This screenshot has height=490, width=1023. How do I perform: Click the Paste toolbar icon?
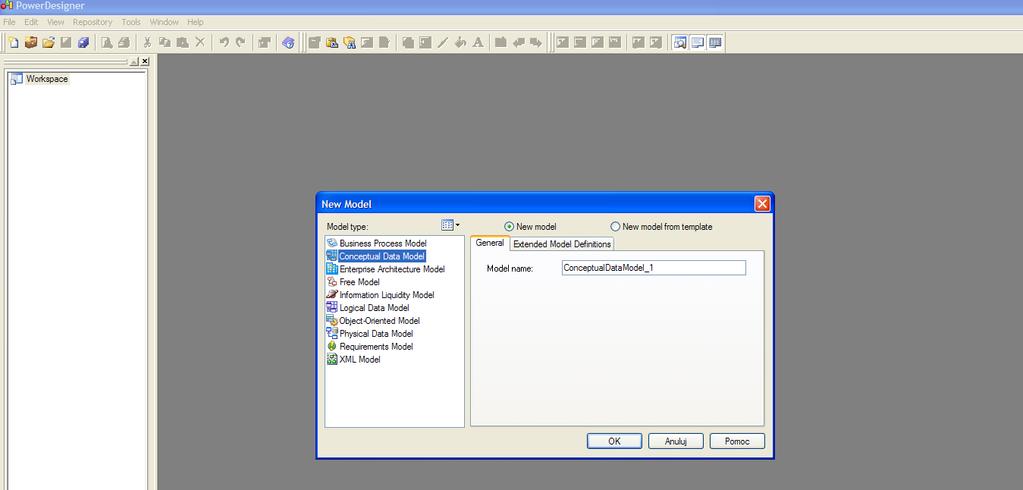click(x=183, y=43)
